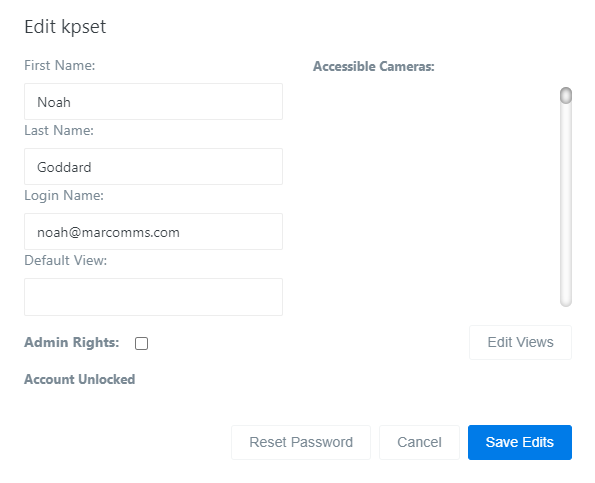
Task: Cancel editing the user
Action: pos(419,442)
